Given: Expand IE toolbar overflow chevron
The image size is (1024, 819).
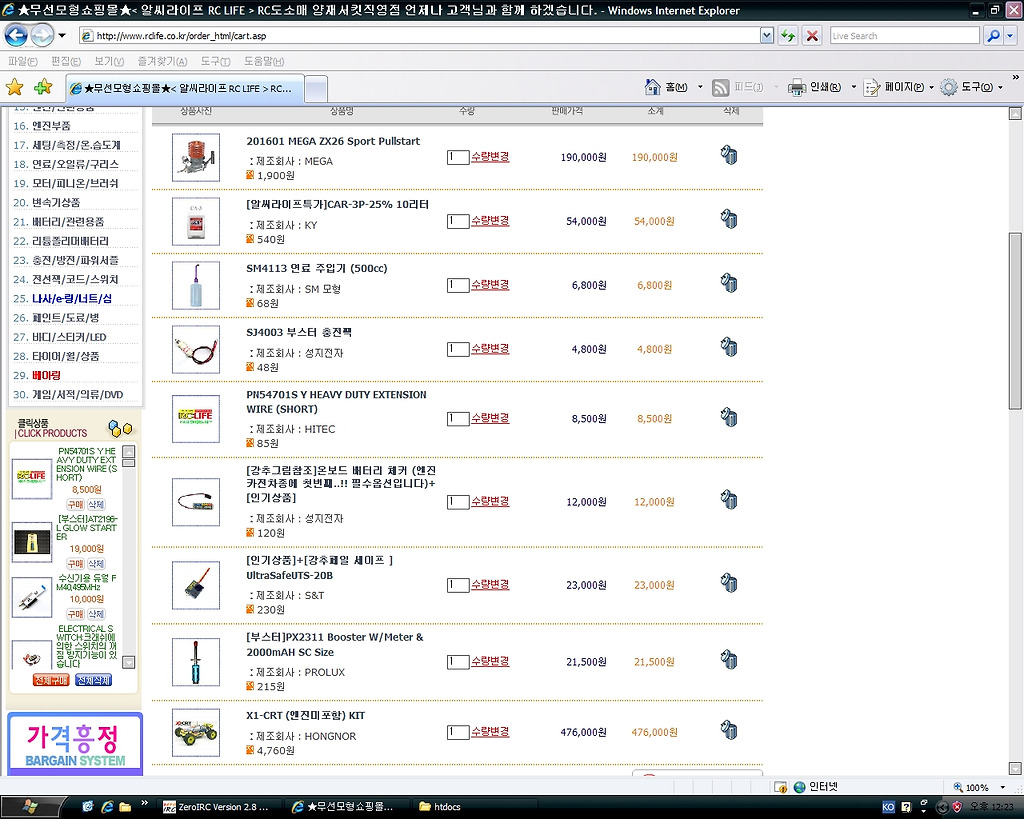Looking at the screenshot, I should pyautogui.click(x=1016, y=77).
